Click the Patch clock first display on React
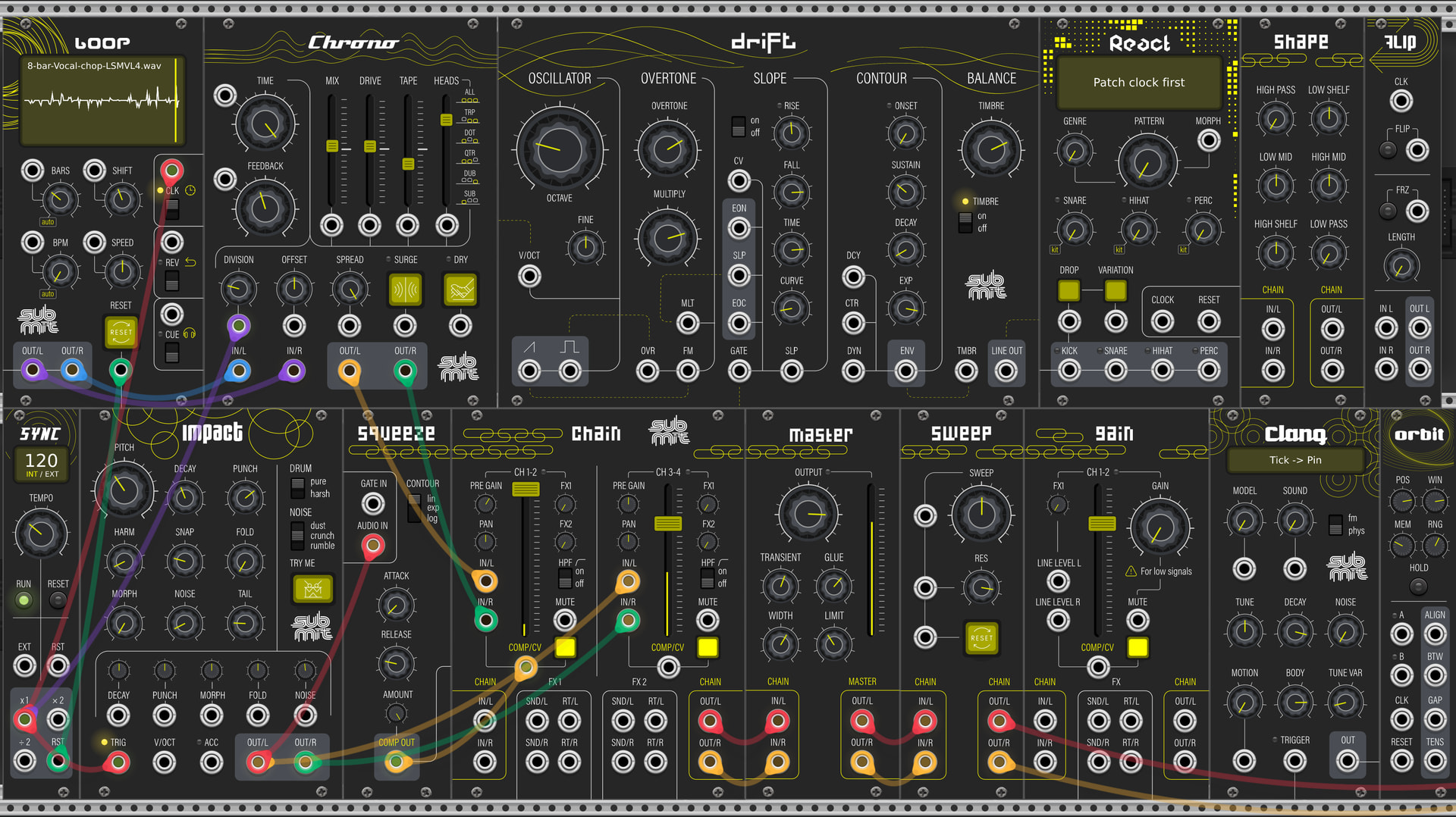 pyautogui.click(x=1138, y=82)
